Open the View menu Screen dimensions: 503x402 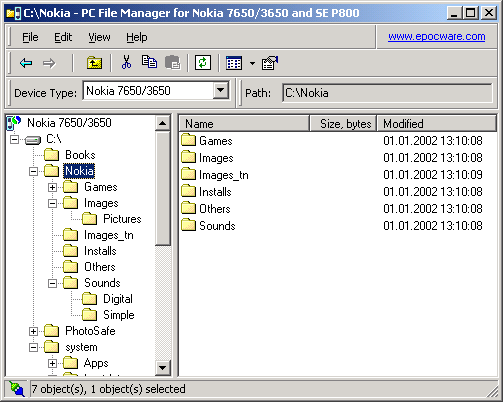(99, 37)
